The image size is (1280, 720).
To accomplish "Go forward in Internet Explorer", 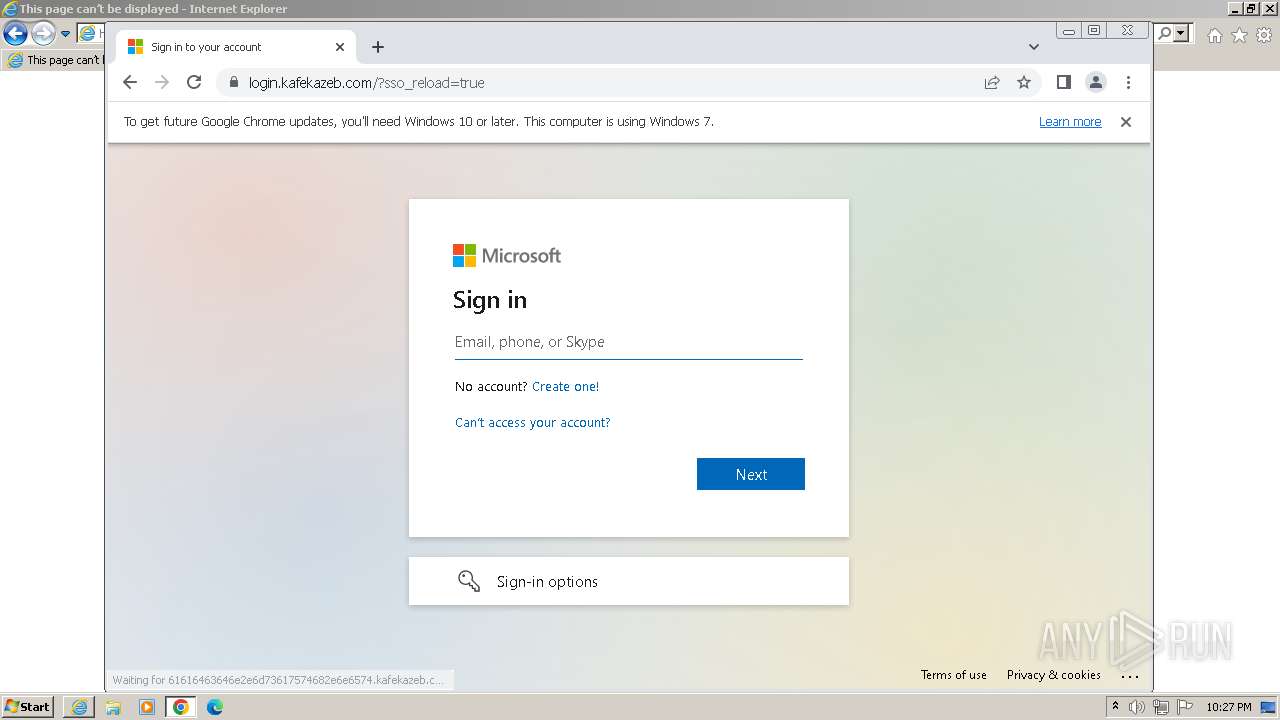I will click(43, 34).
